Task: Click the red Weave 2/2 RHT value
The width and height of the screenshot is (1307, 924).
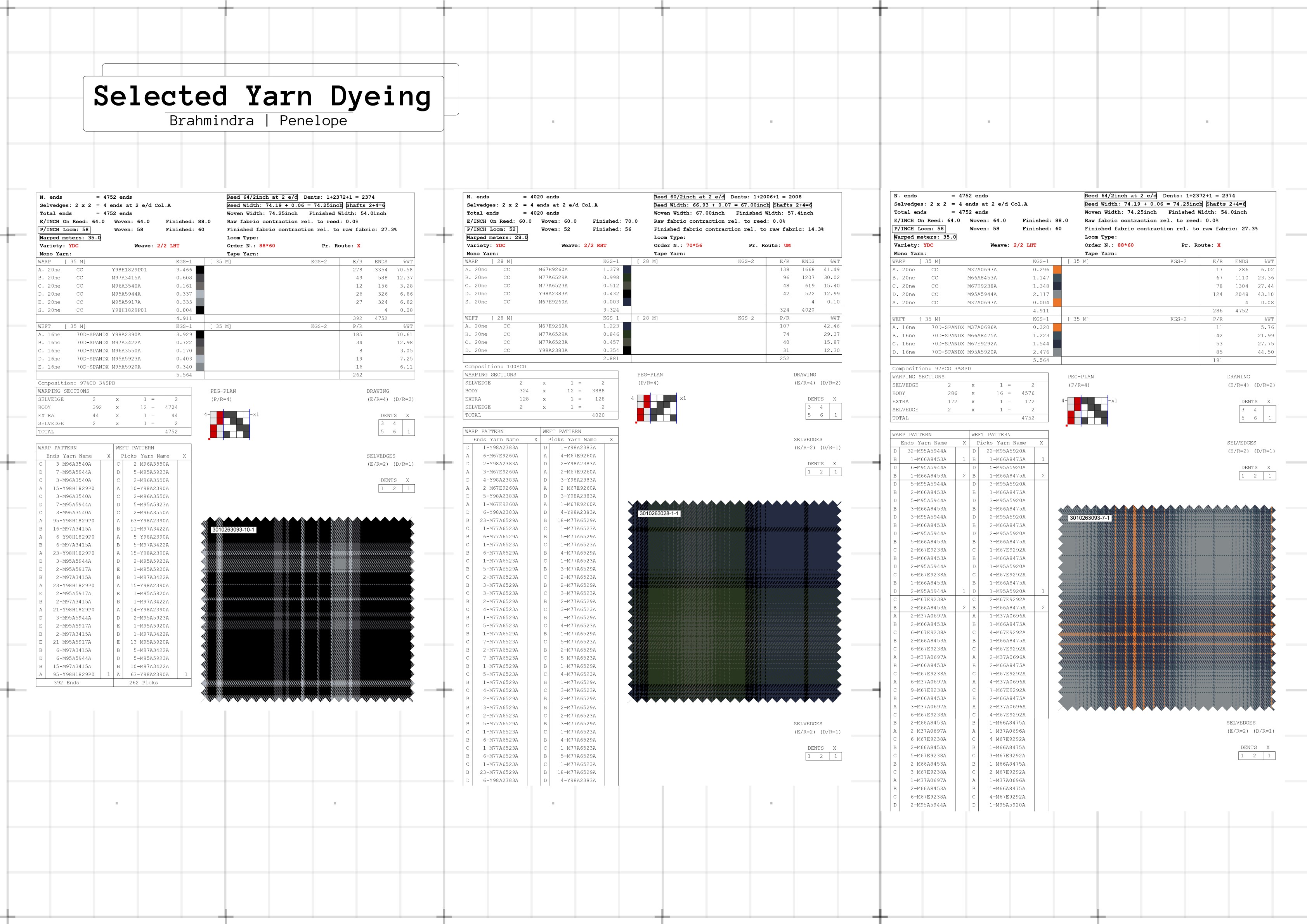Action: [x=595, y=245]
